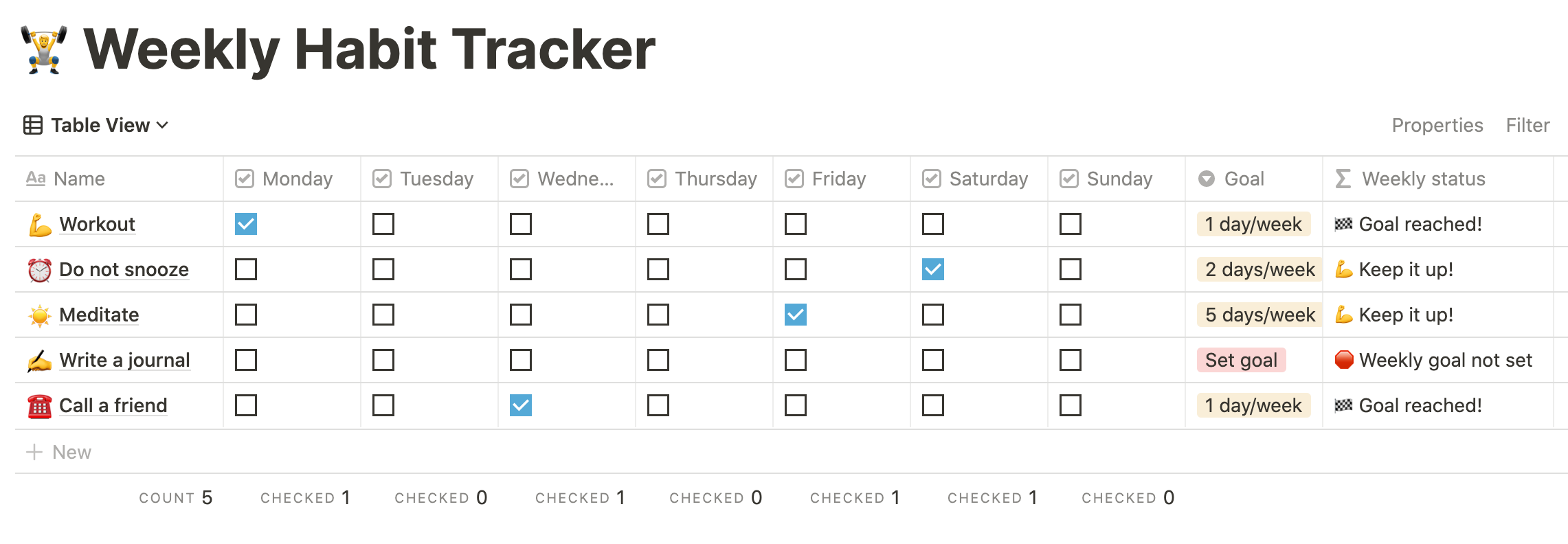The image size is (1568, 544).
Task: Click the writing hand icon for Write a journal
Action: tap(40, 361)
